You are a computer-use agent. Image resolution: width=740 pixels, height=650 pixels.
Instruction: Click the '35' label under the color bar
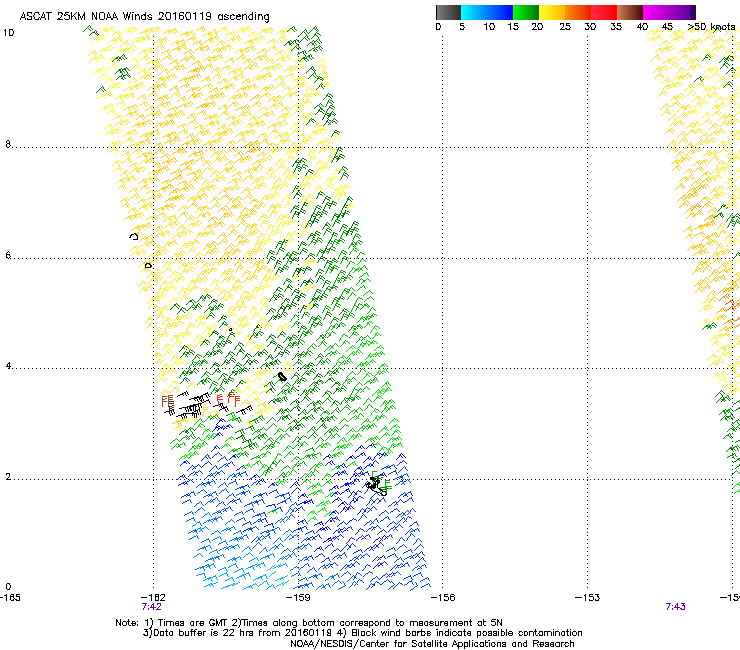(x=616, y=27)
